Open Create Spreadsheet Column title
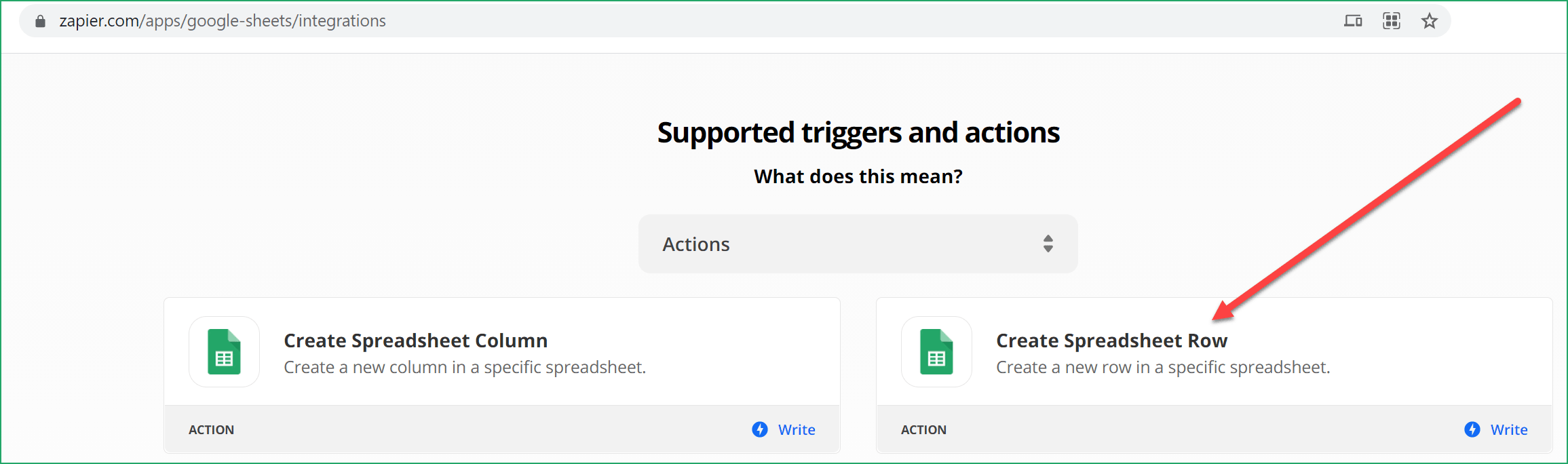The image size is (1568, 464). (415, 341)
